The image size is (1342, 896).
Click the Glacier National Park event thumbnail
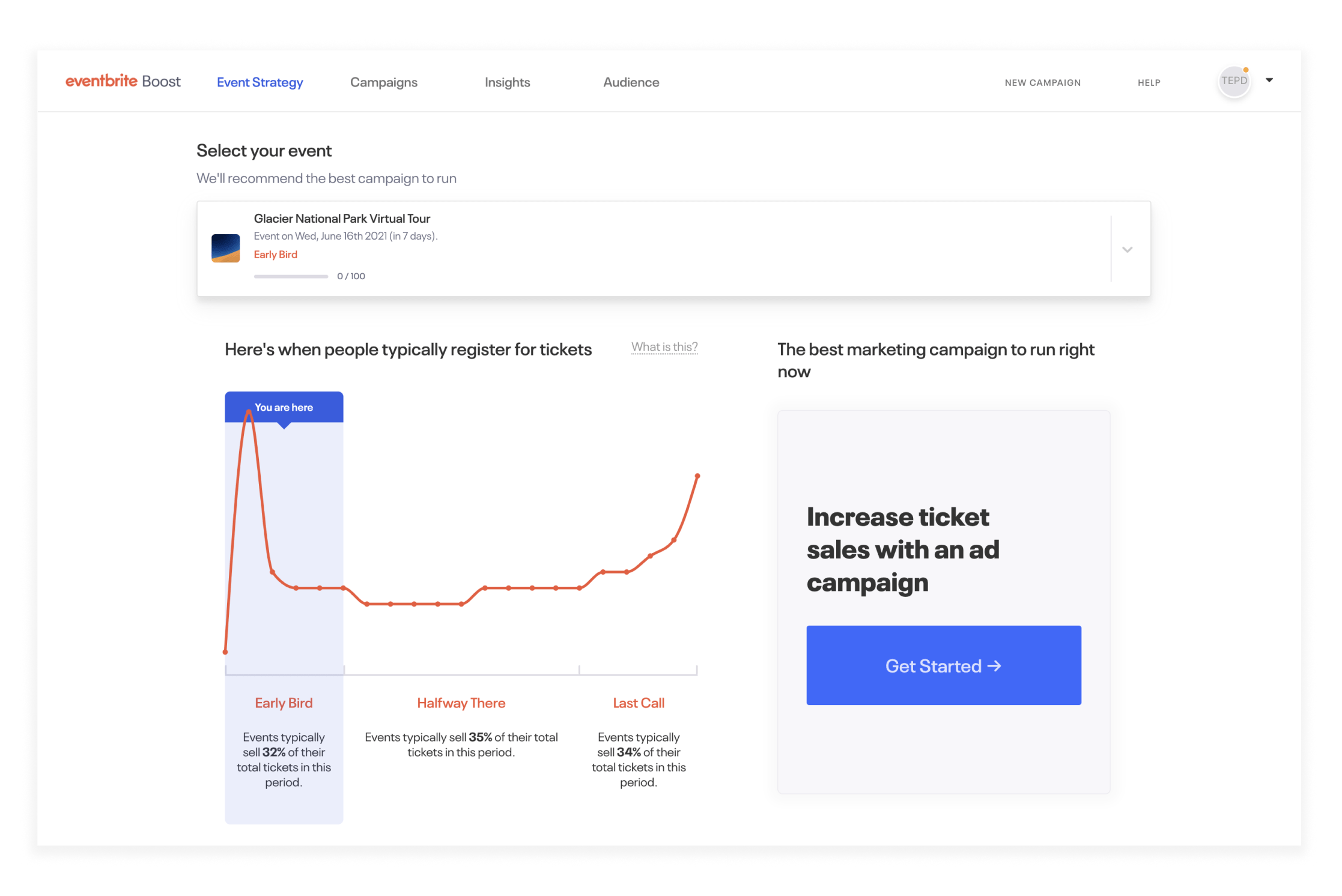tap(226, 248)
